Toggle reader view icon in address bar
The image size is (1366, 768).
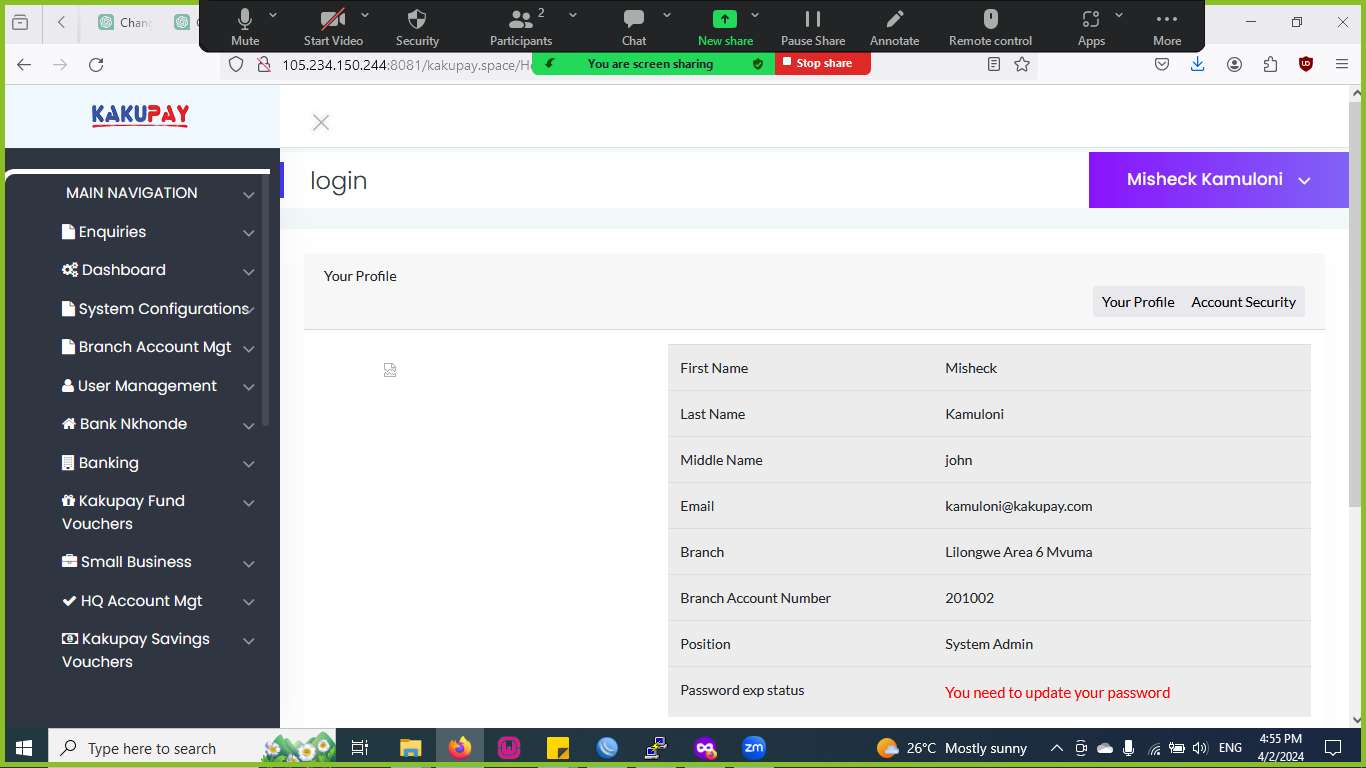pyautogui.click(x=994, y=64)
